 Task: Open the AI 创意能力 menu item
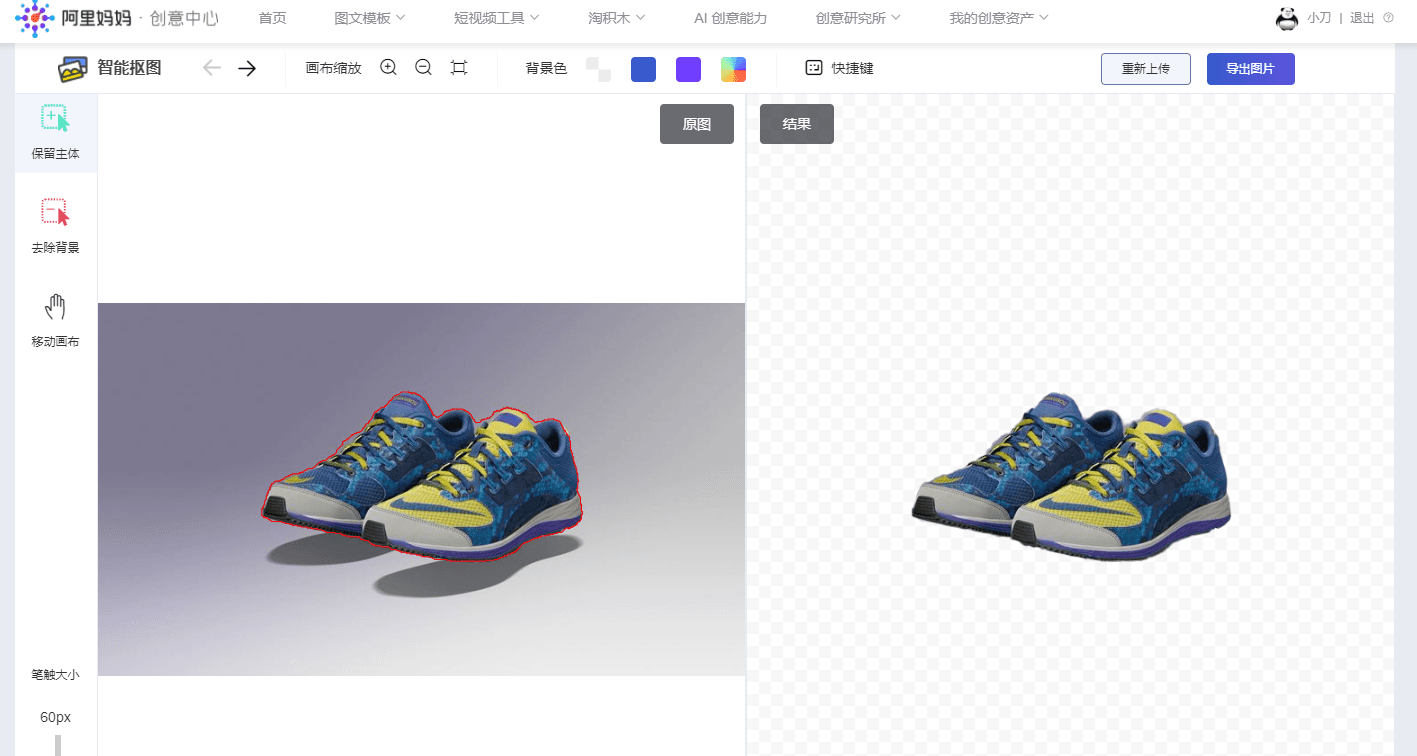pos(729,18)
